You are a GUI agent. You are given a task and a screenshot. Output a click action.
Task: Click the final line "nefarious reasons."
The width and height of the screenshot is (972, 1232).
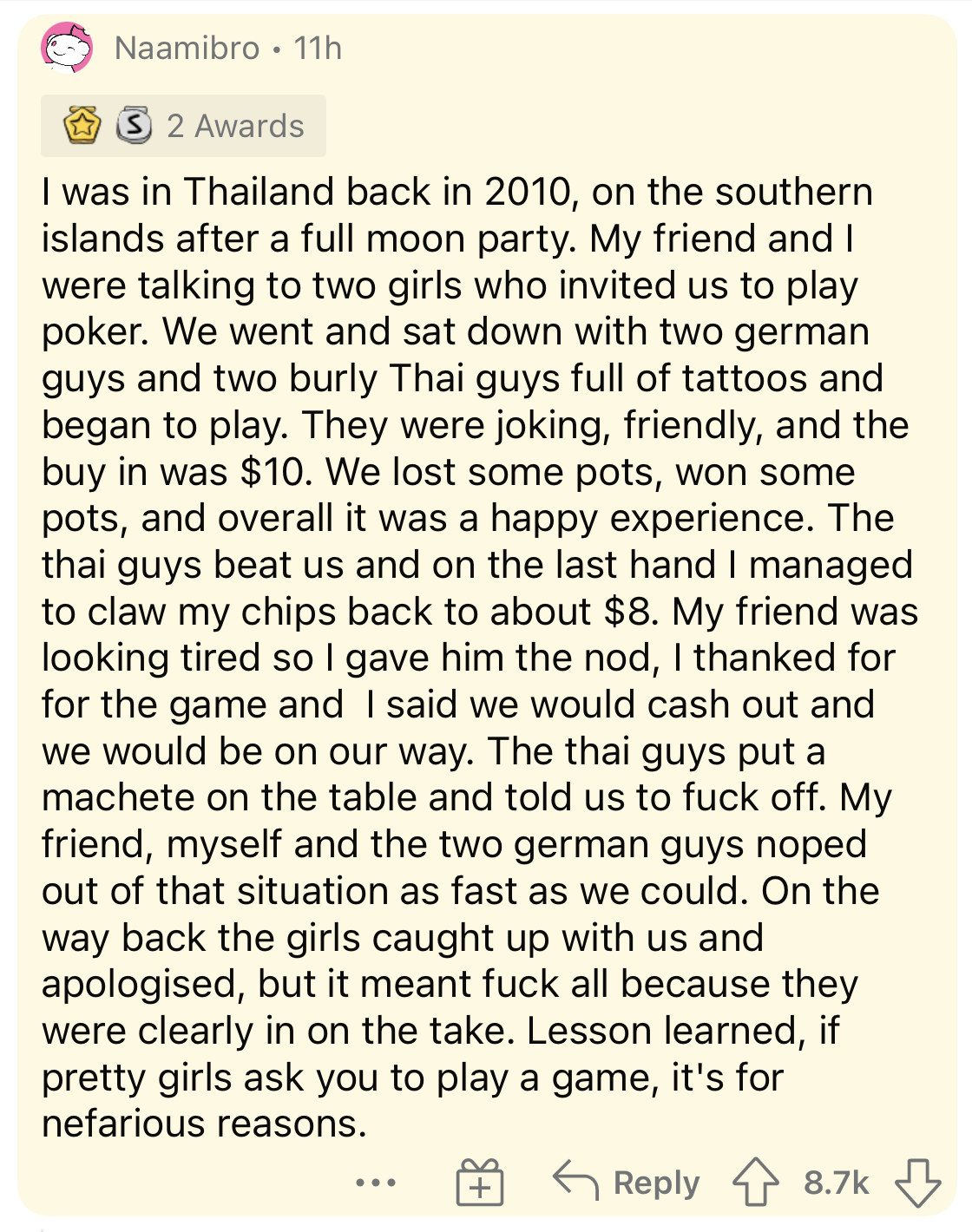(205, 1124)
